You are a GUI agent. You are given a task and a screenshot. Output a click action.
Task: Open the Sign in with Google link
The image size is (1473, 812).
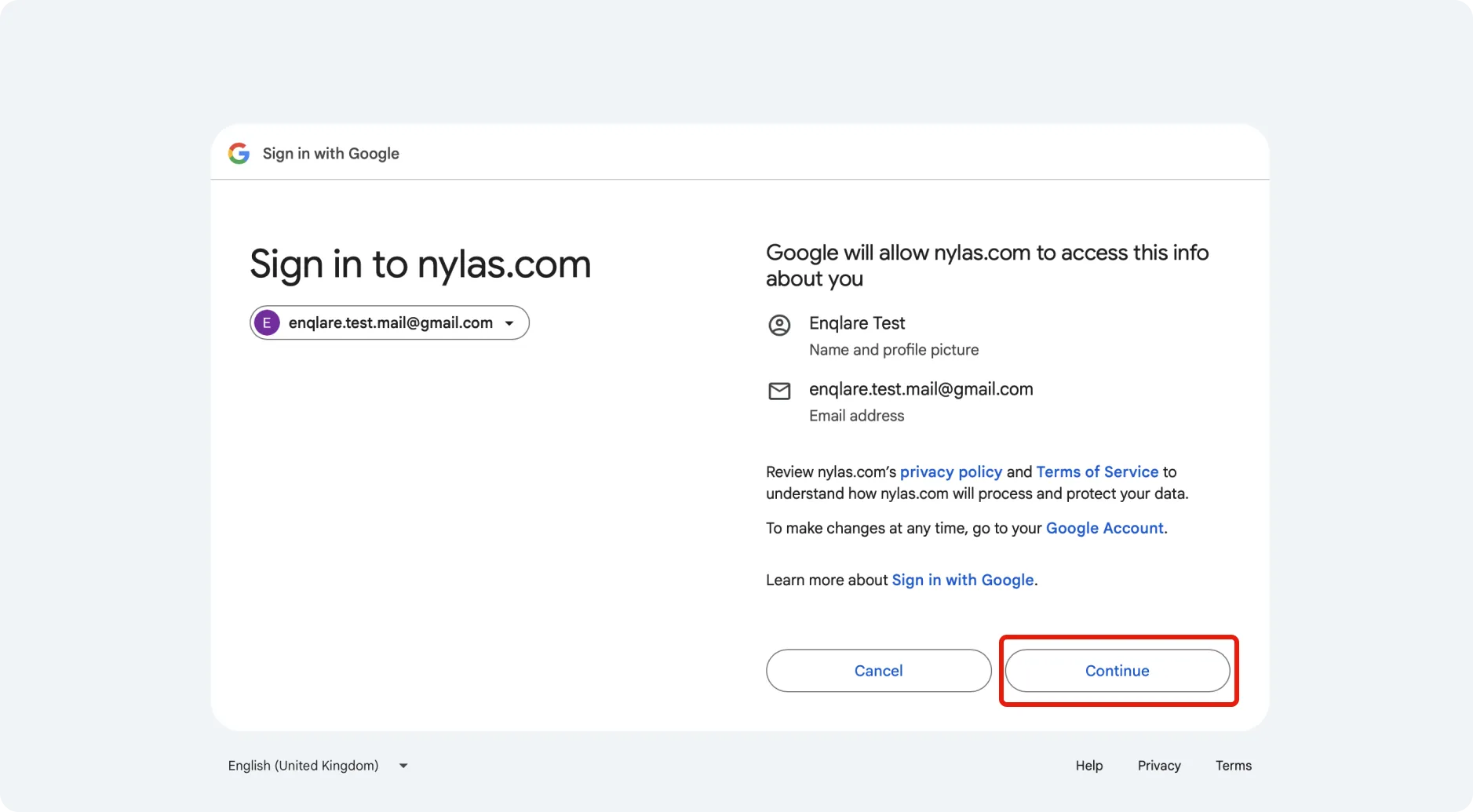(963, 580)
